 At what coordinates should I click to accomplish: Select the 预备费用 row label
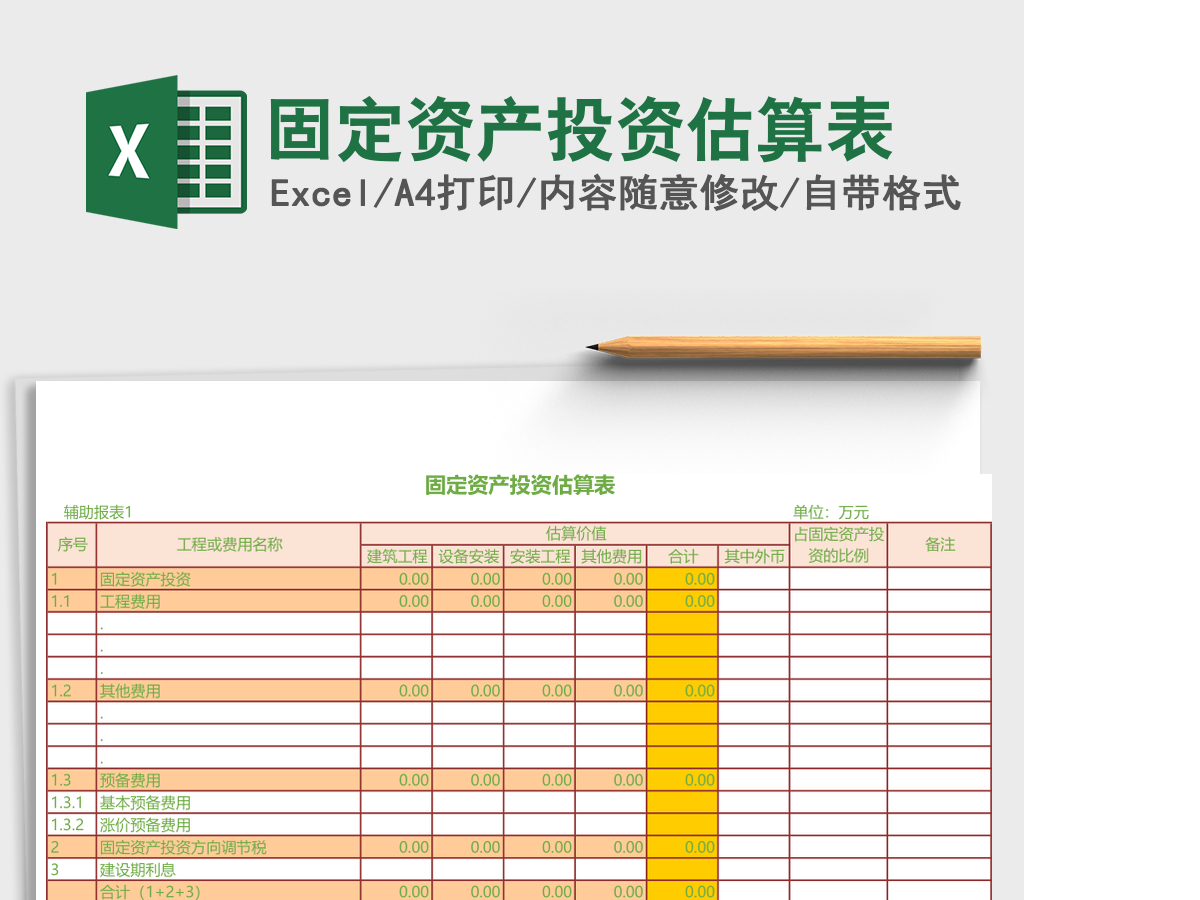click(229, 780)
